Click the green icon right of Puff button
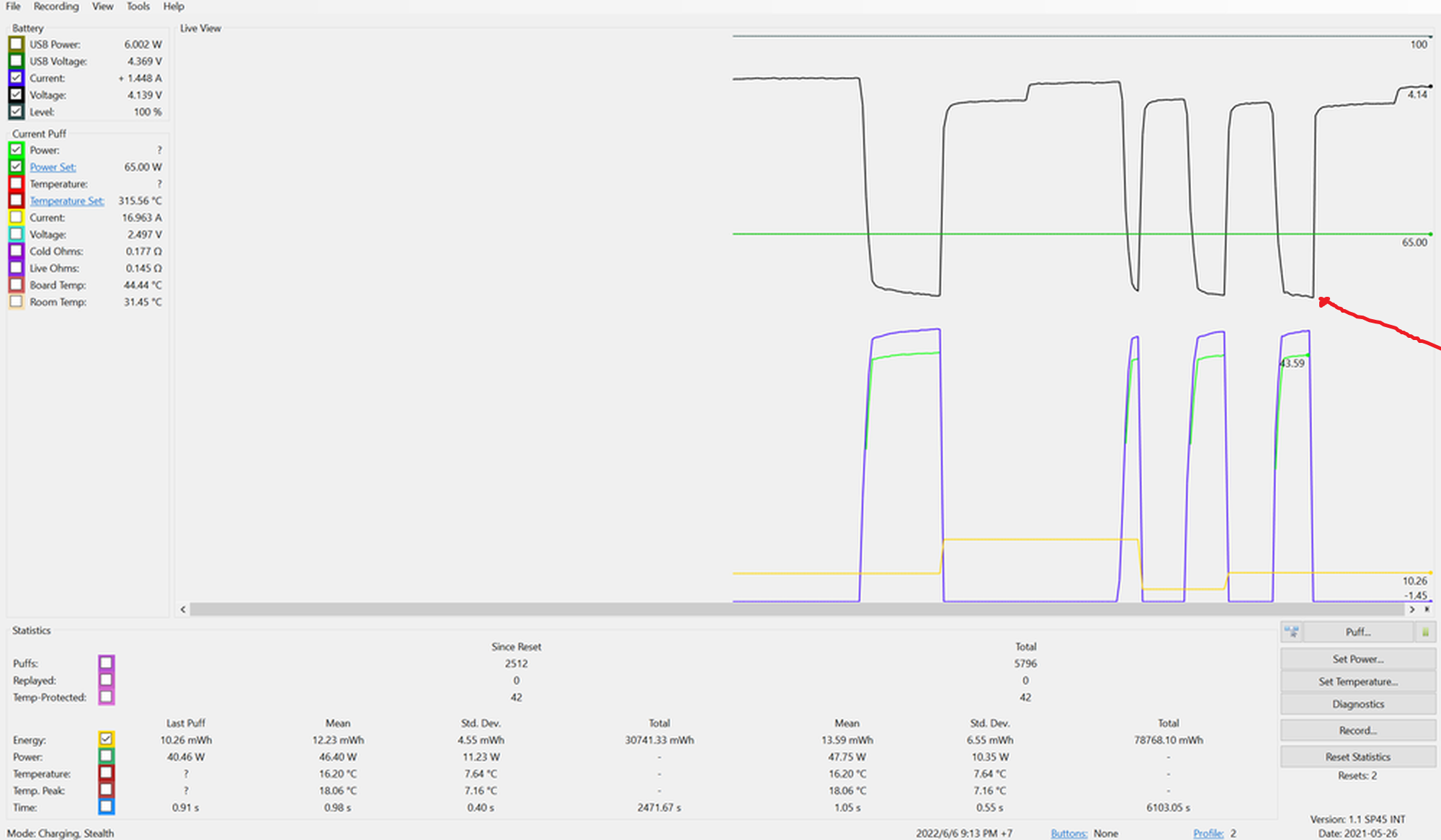This screenshot has height=840, width=1441. 1425,633
